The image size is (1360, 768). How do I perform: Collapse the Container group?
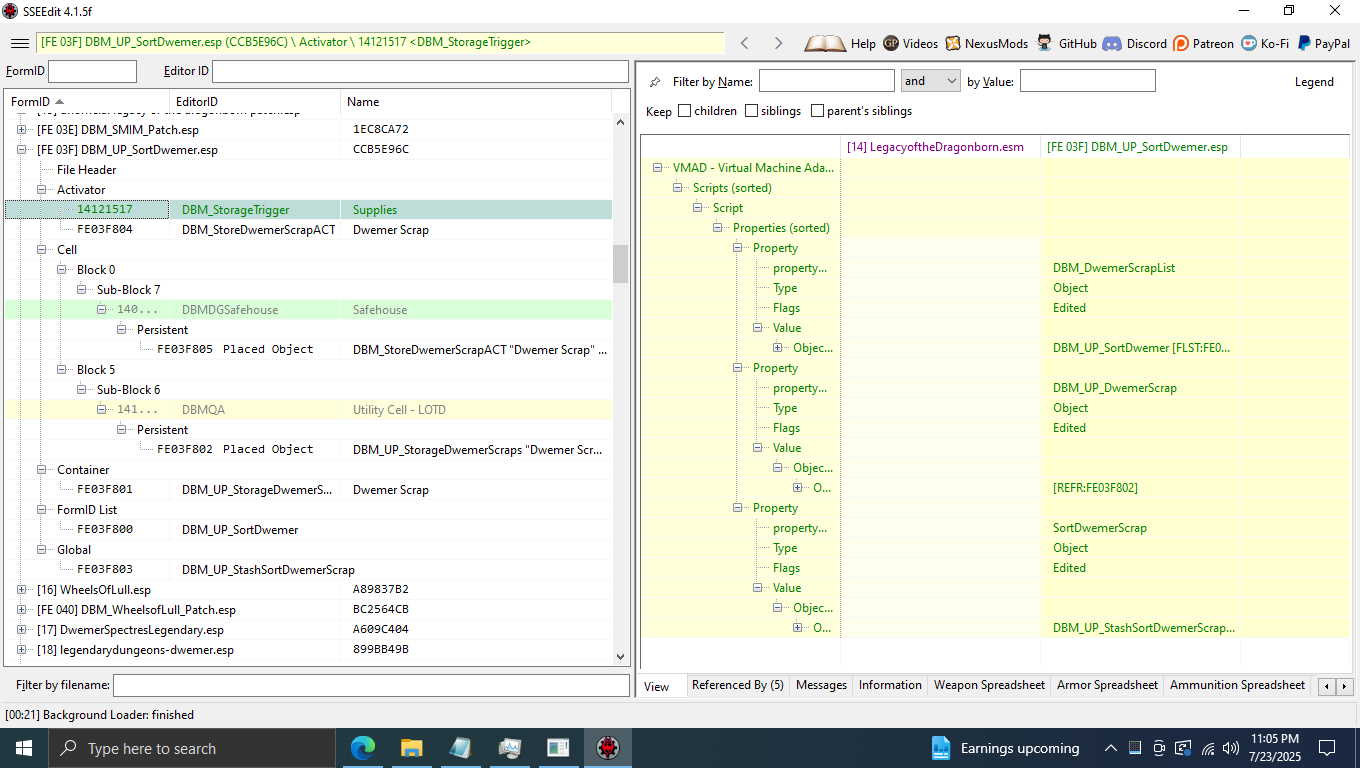click(x=42, y=470)
